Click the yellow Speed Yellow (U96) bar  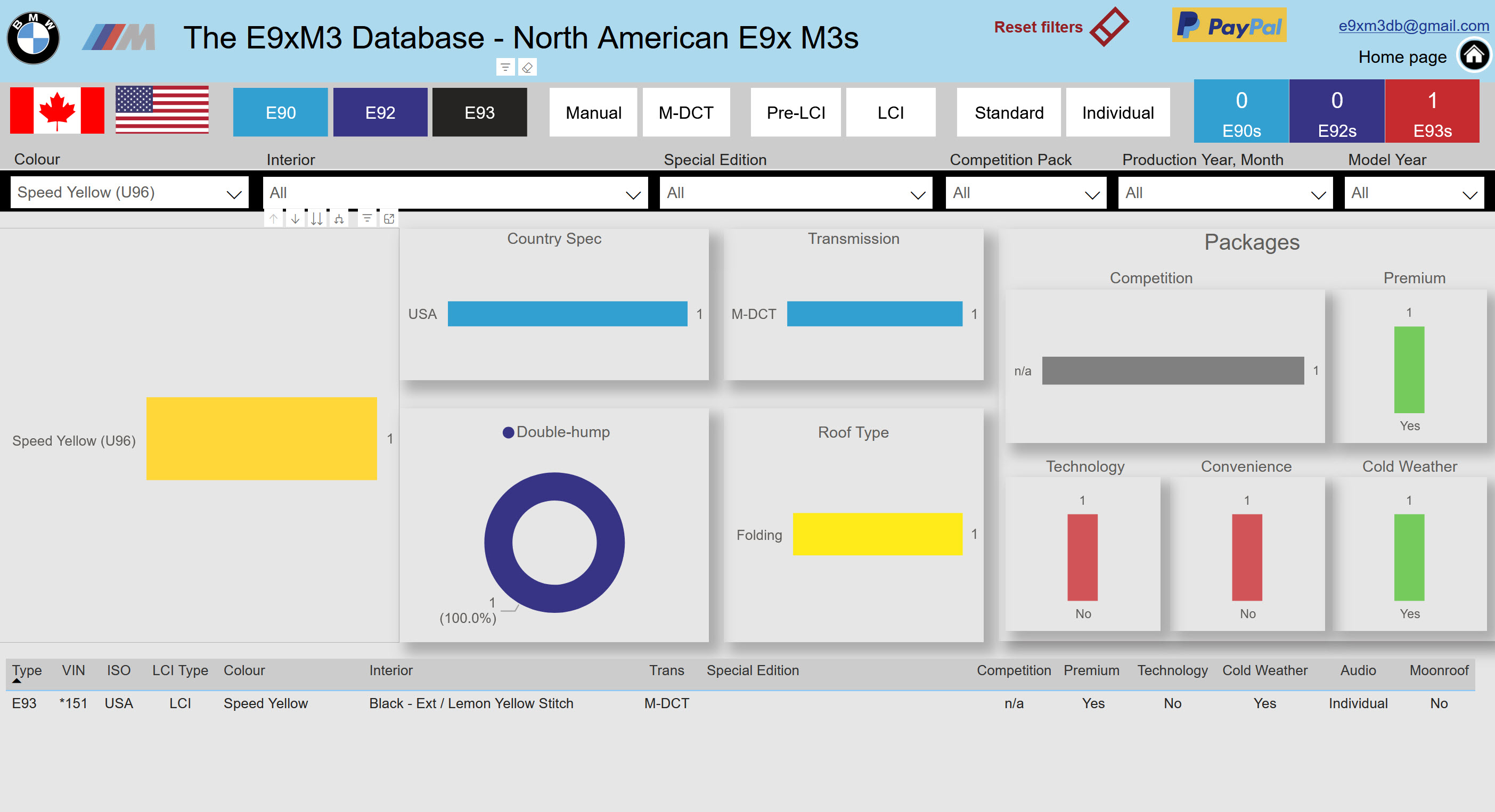pyautogui.click(x=261, y=439)
